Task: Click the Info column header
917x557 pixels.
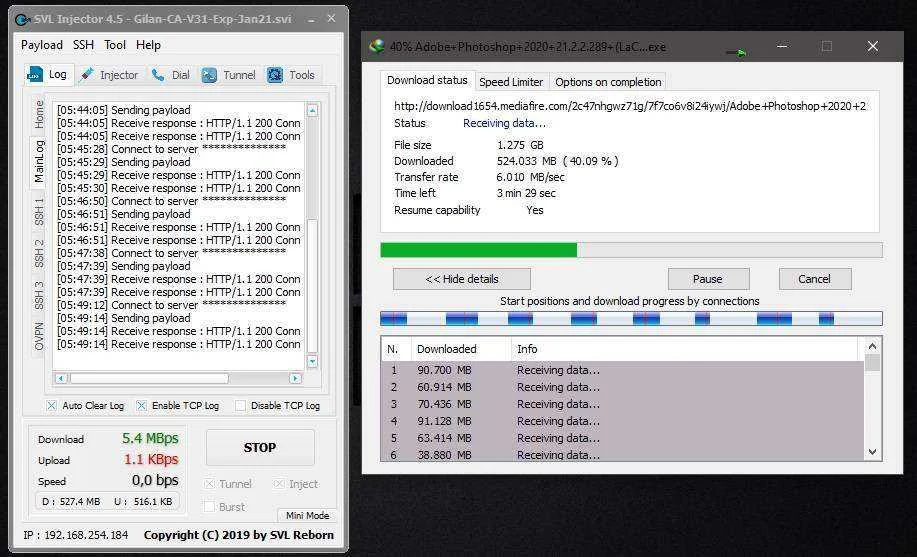Action: coord(685,349)
